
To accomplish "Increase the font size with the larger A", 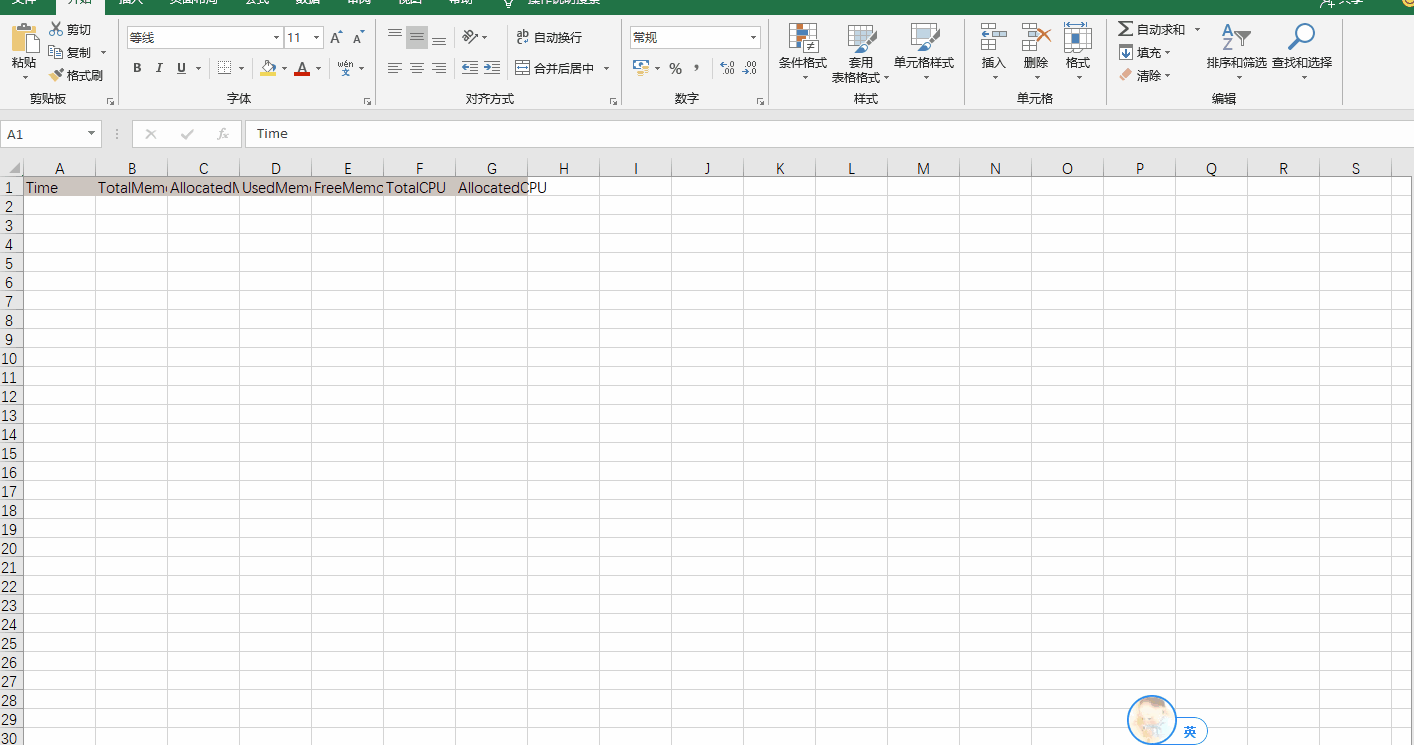I will click(336, 38).
